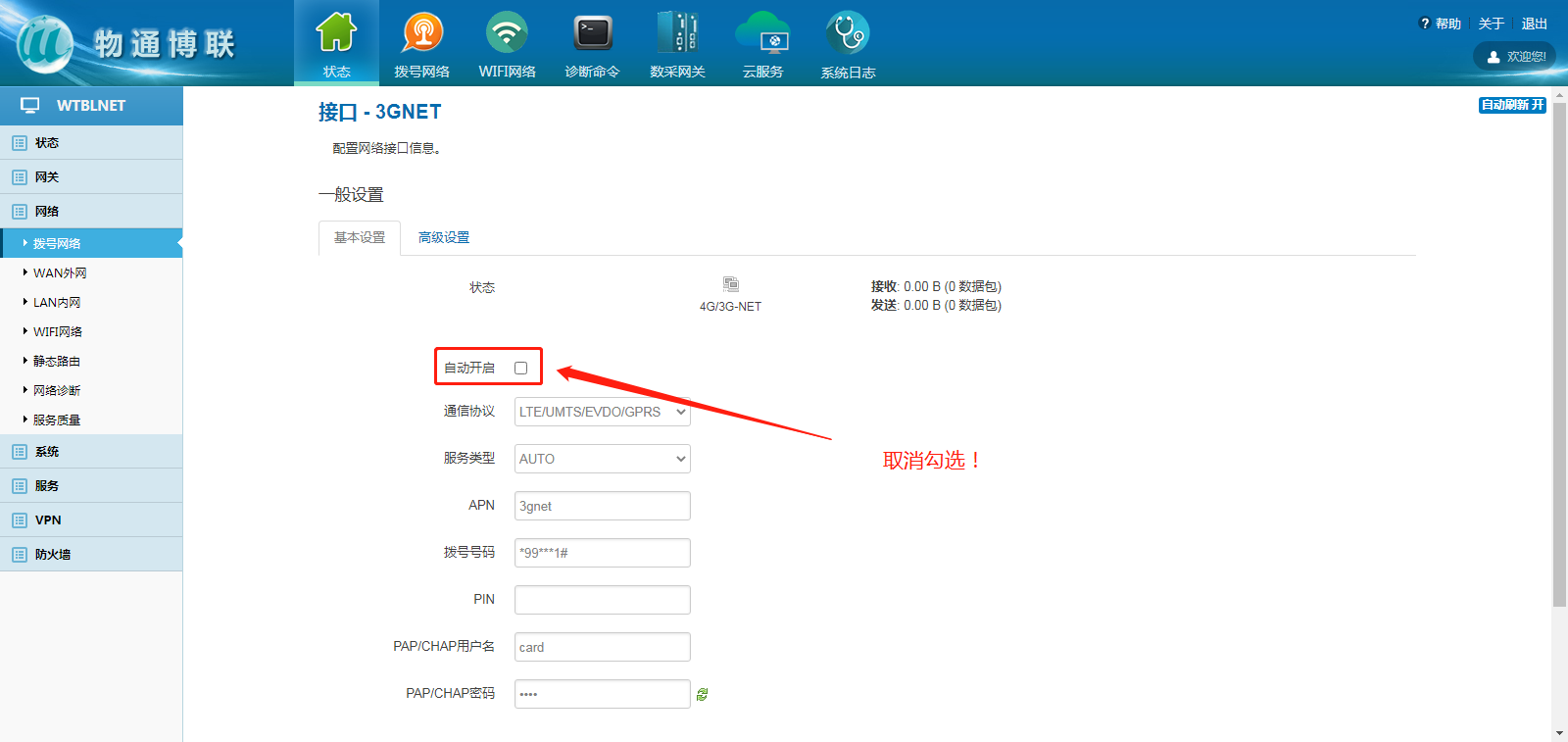Switch to the 高级设置 tab

tap(444, 238)
